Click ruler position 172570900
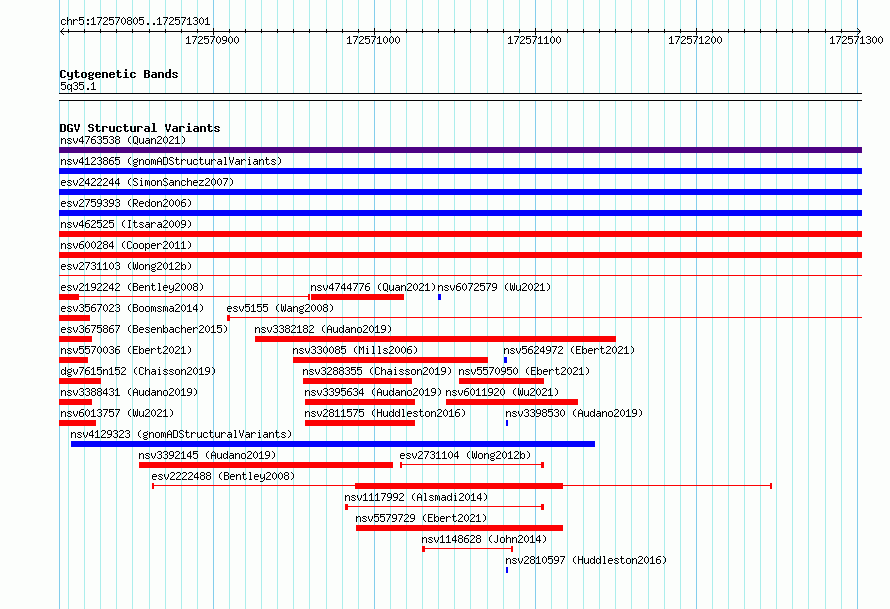Image resolution: width=890 pixels, height=609 pixels. (x=212, y=40)
